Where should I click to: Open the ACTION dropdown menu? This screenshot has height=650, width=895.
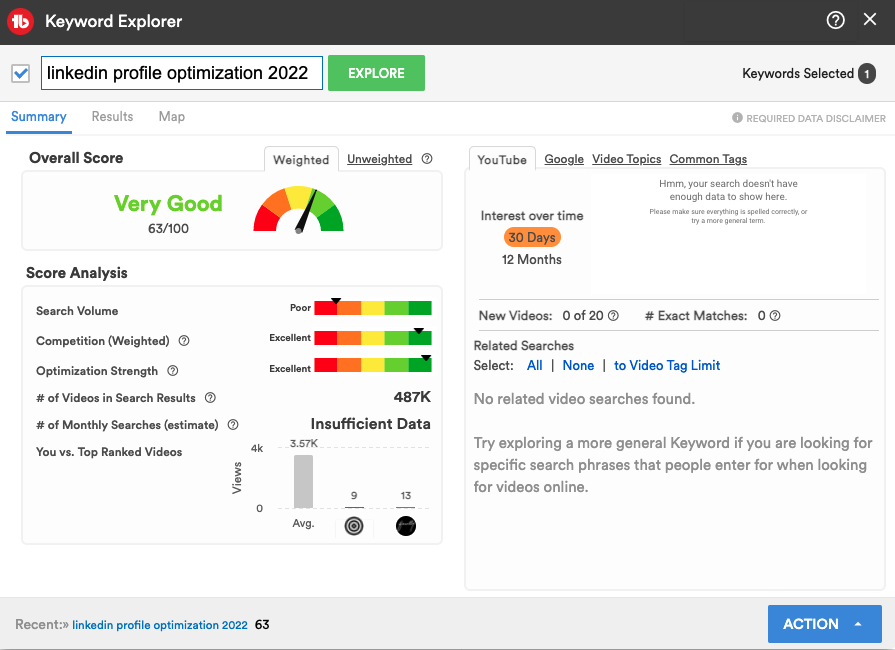tap(824, 624)
